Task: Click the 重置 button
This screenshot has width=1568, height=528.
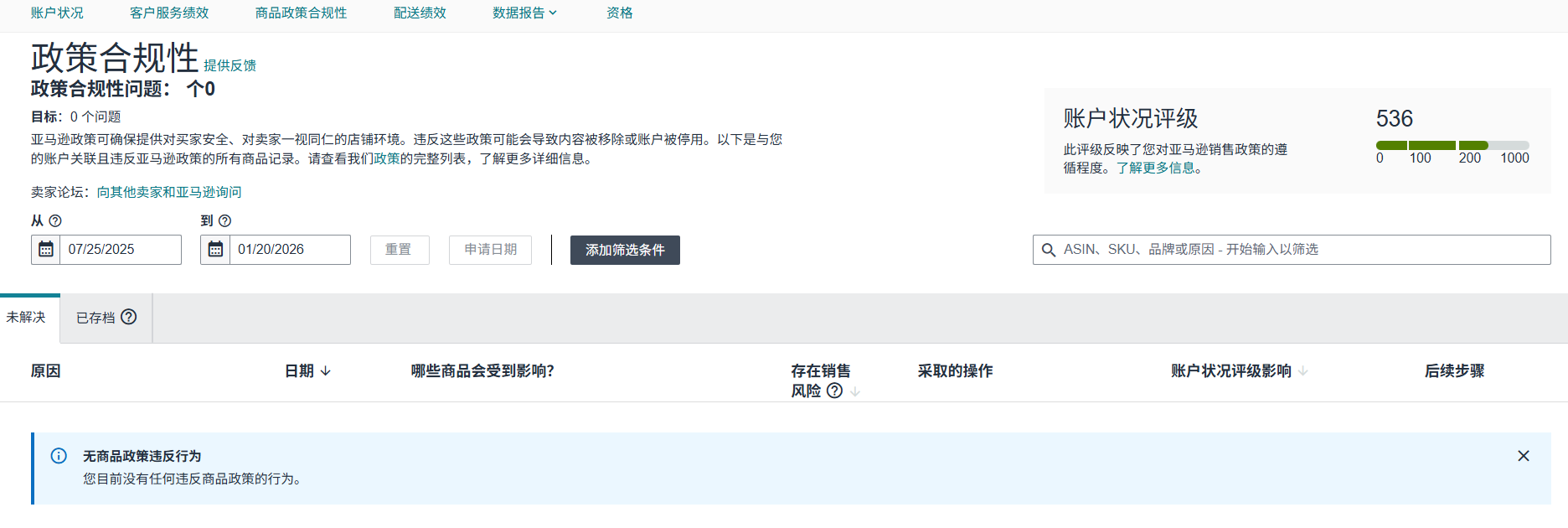Action: pos(399,250)
